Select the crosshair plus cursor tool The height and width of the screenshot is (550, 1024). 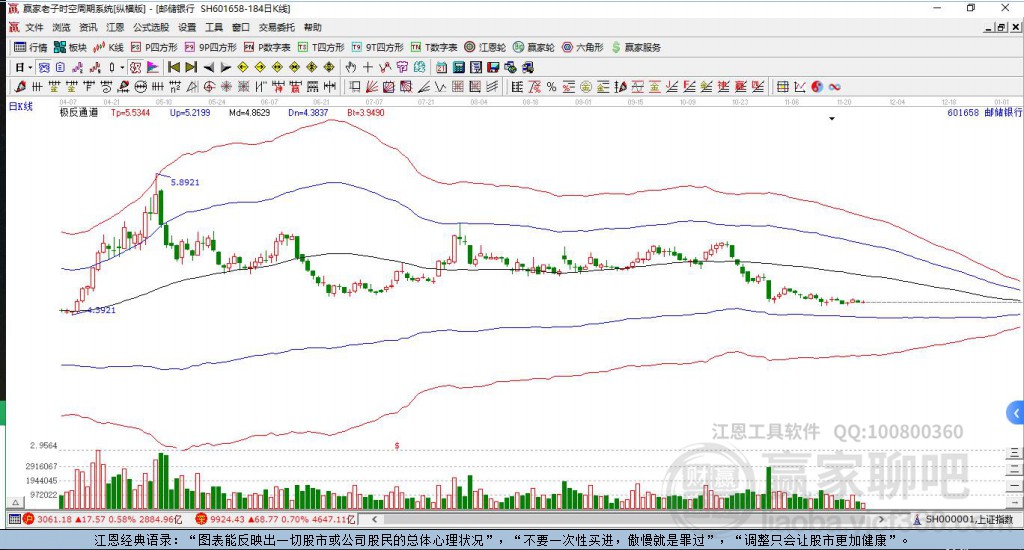coord(368,67)
